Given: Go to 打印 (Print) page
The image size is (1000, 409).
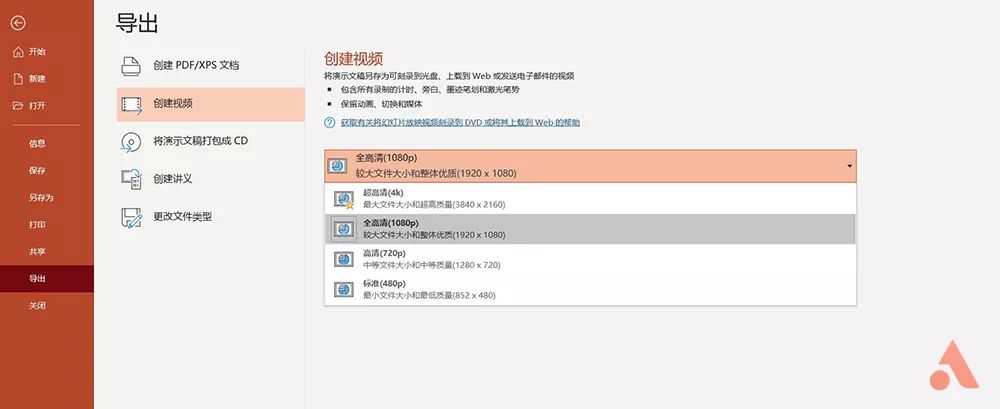Looking at the screenshot, I should (47, 225).
